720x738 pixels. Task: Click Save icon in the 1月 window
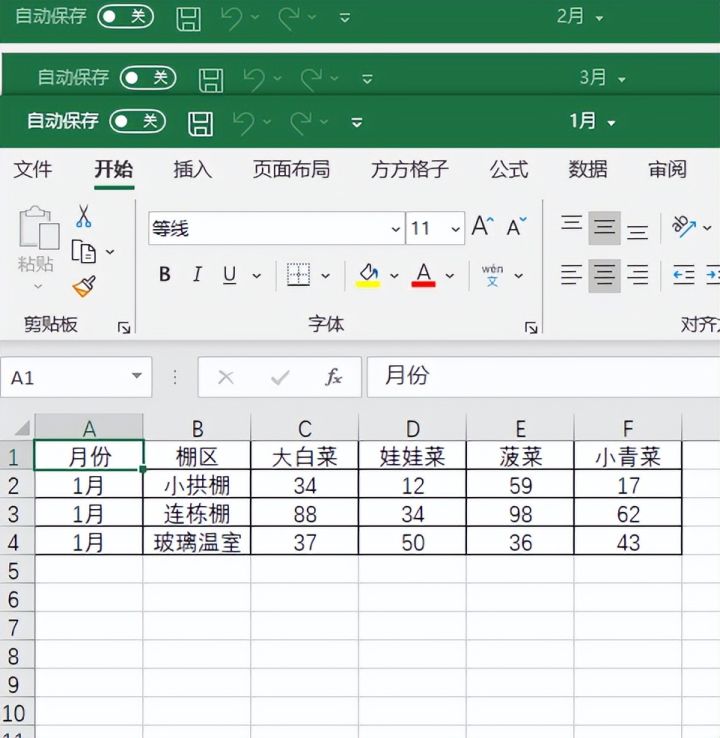pos(201,124)
